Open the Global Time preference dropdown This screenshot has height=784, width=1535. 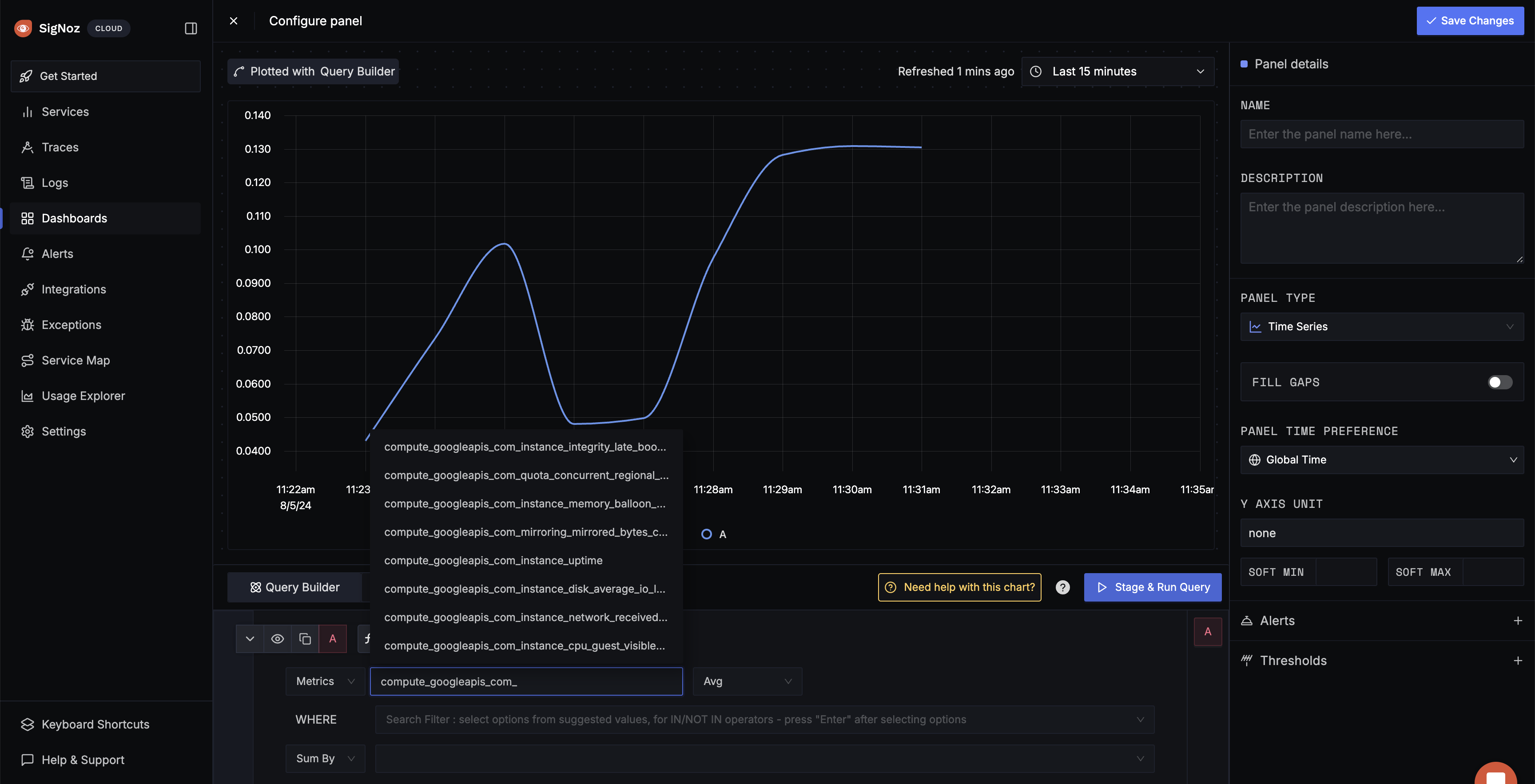(x=1382, y=460)
